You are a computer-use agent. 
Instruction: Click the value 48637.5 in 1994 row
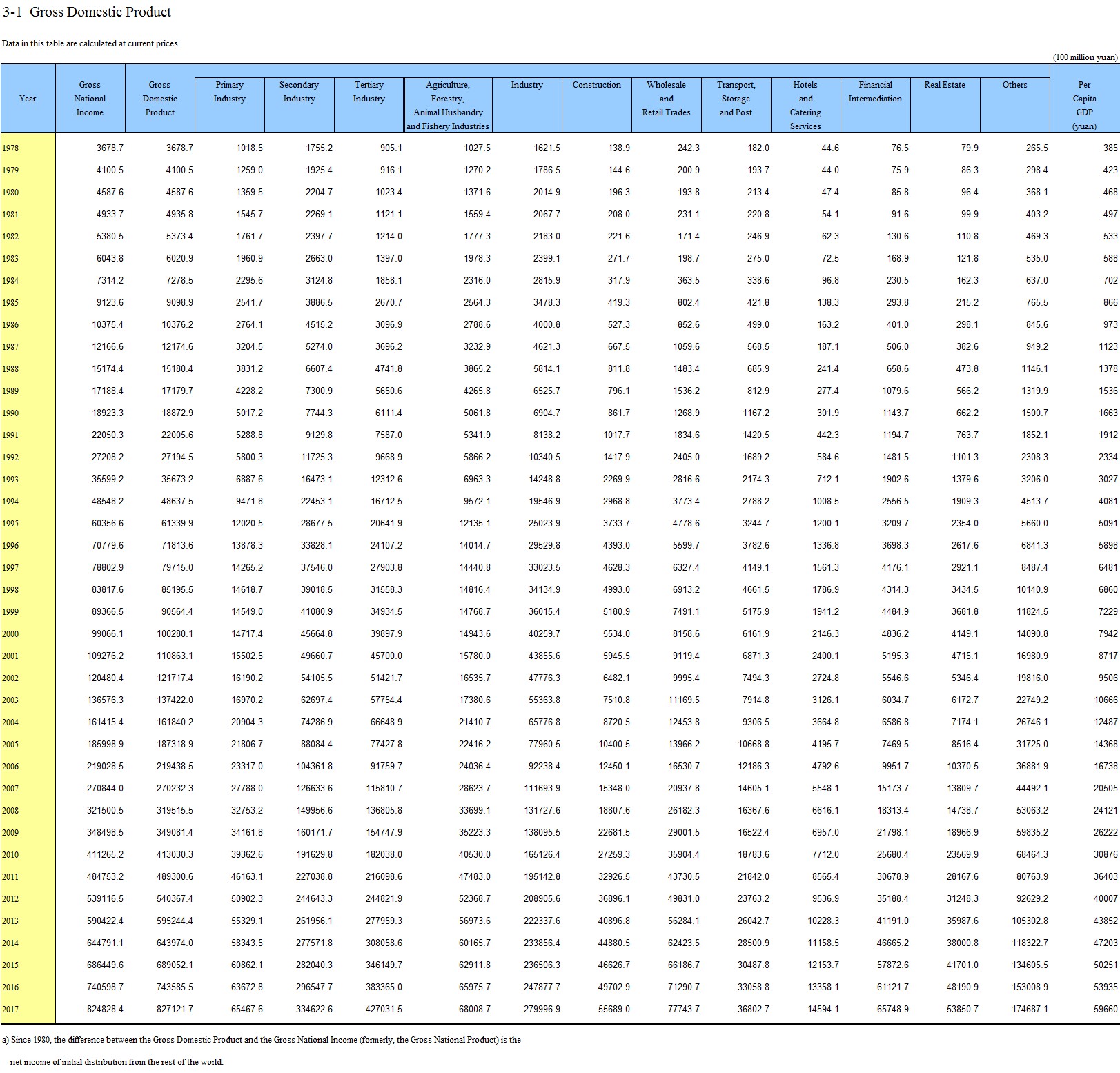click(x=177, y=502)
